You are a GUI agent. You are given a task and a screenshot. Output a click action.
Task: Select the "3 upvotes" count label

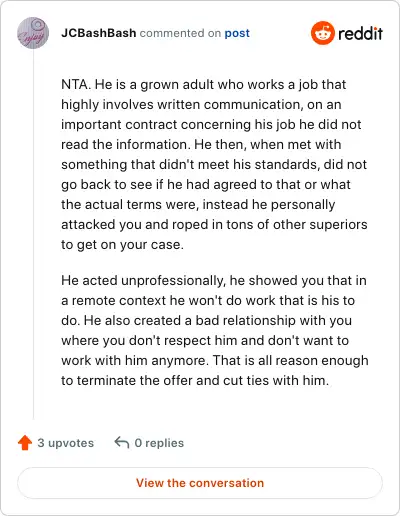coord(66,443)
